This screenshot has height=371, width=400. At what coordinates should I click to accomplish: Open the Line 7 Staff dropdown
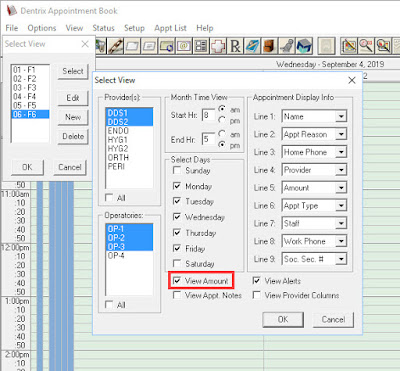point(341,223)
